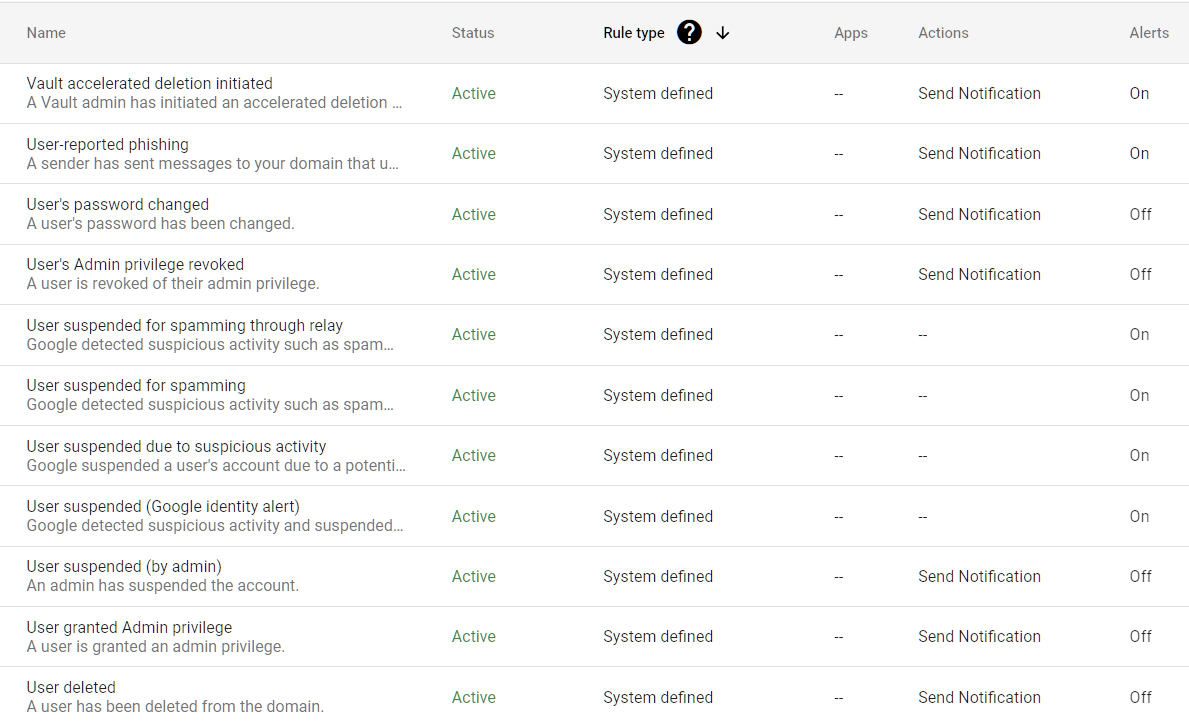The height and width of the screenshot is (725, 1189).
Task: Click Send Notification for User deleted
Action: coord(979,697)
